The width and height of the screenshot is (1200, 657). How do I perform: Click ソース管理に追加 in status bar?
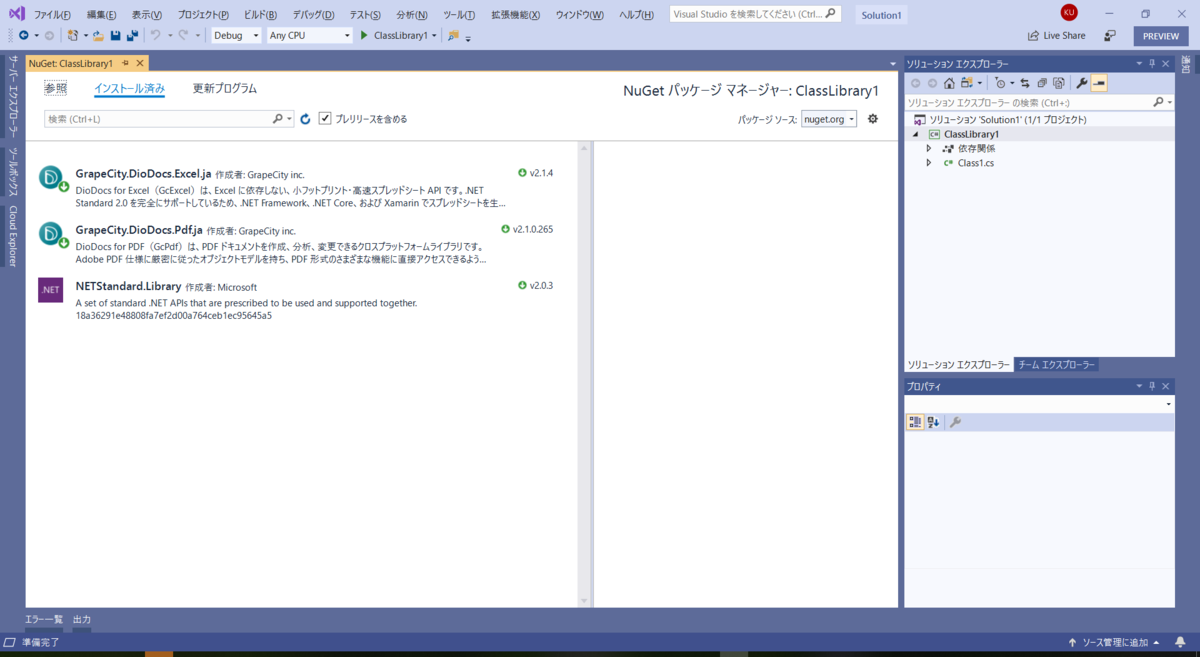(1113, 642)
